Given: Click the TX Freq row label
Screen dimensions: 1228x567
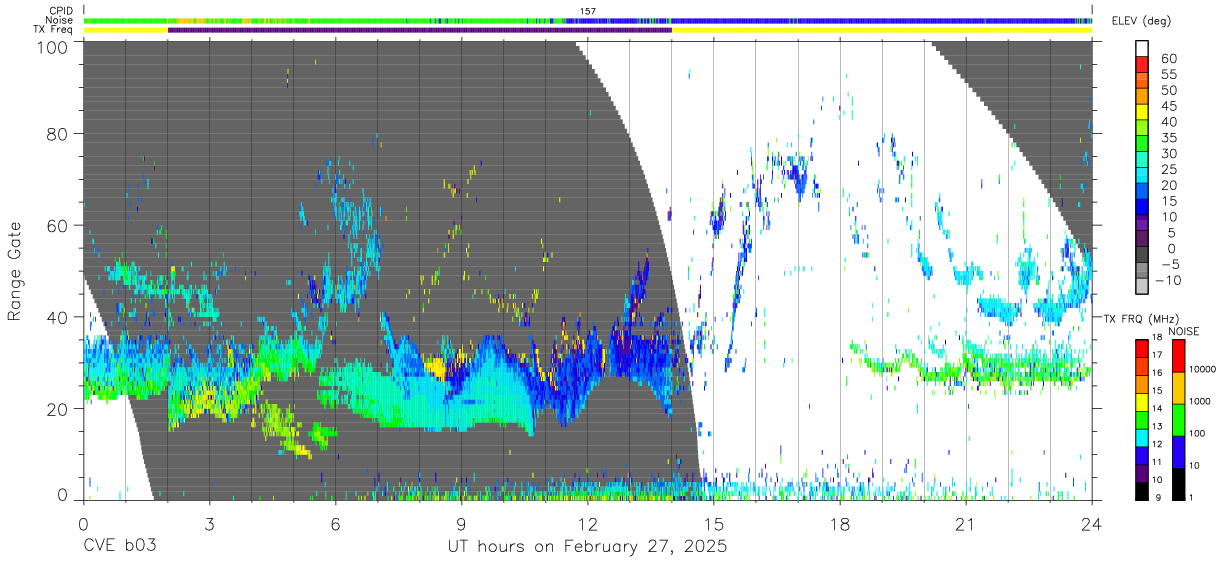Looking at the screenshot, I should coord(54,30).
